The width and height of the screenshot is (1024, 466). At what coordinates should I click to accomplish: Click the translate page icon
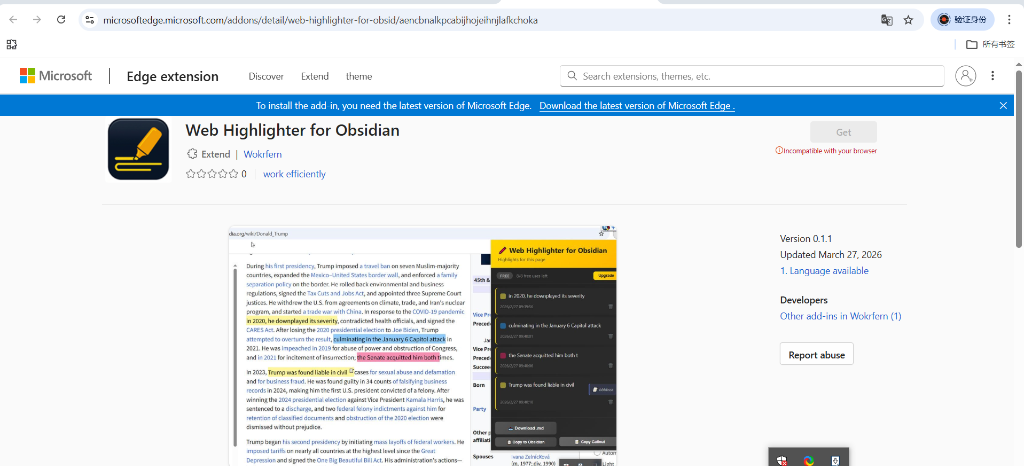click(886, 20)
